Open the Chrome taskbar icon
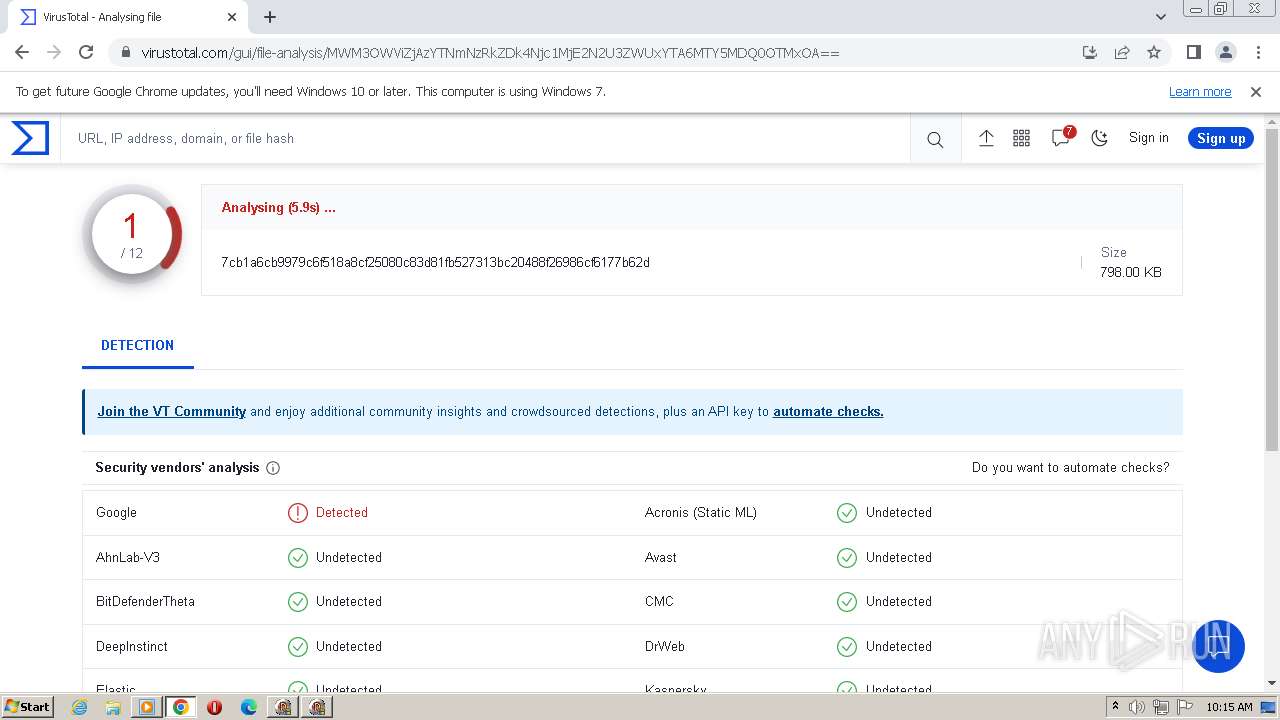The image size is (1280, 720). [181, 707]
